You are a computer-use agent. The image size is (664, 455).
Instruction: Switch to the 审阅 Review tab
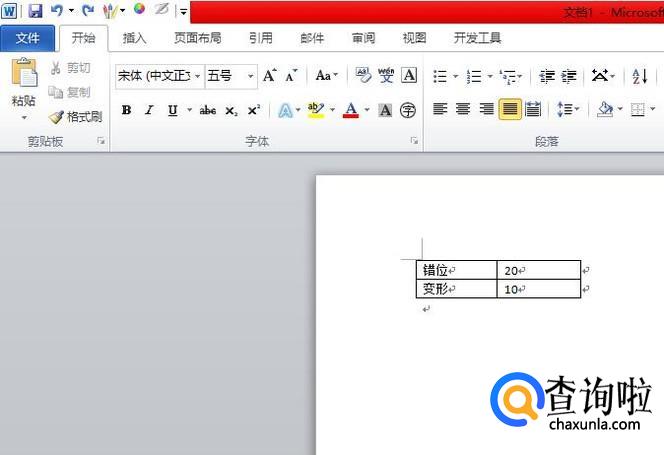(x=363, y=38)
